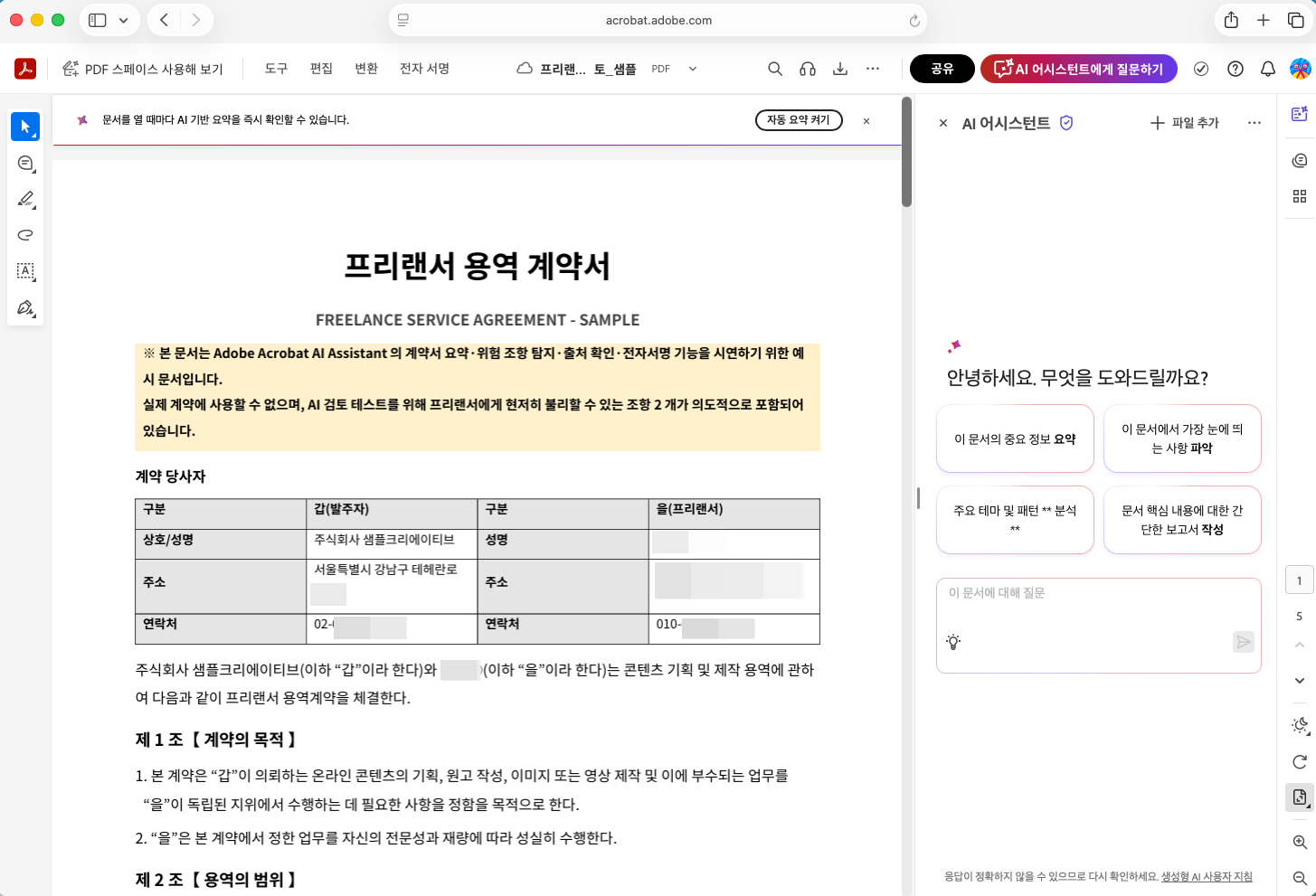Zoom in with the plus magnifier
This screenshot has height=896, width=1316.
coord(1300,842)
